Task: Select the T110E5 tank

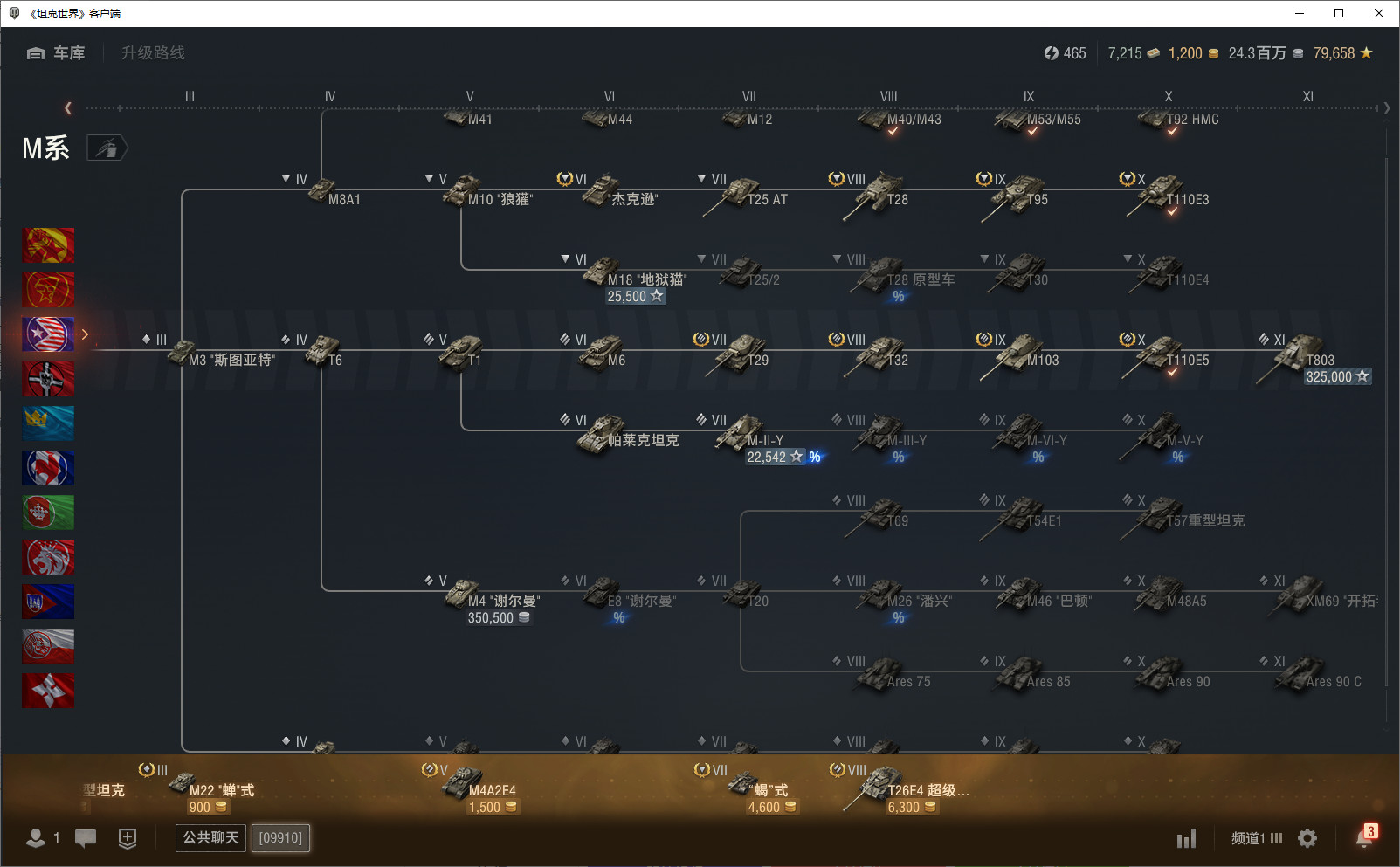Action: click(x=1167, y=355)
